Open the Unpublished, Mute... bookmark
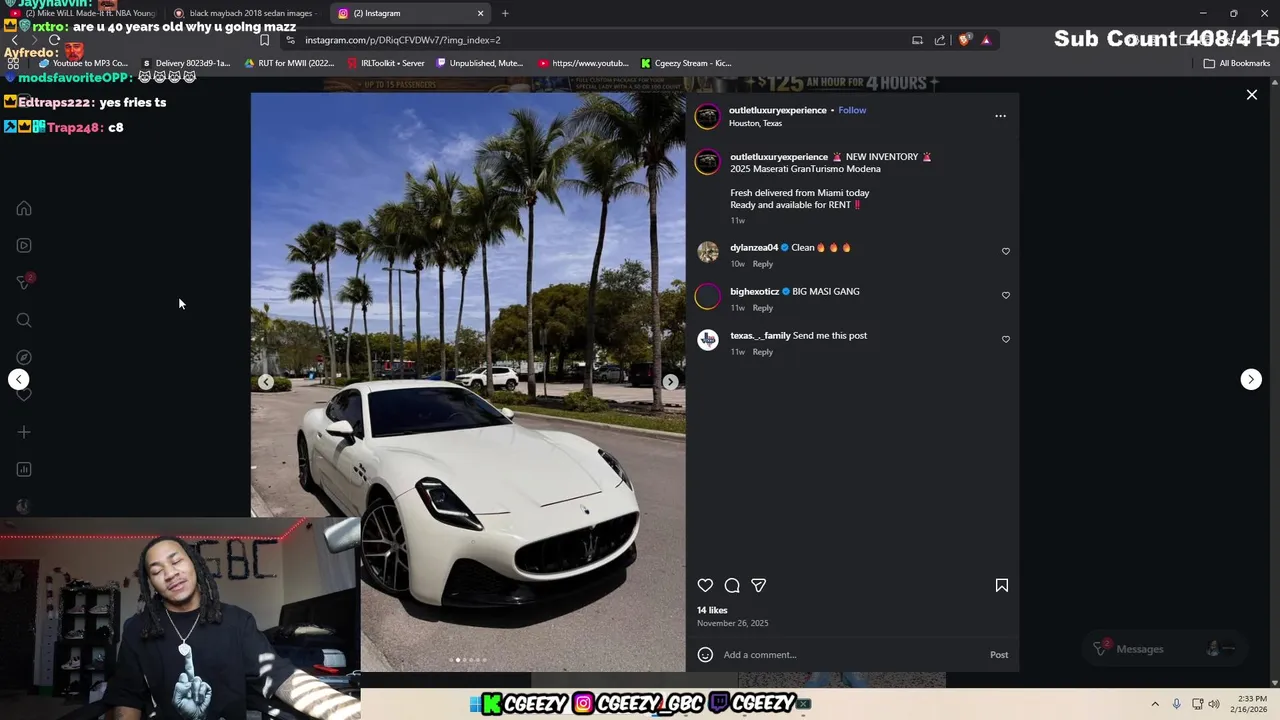Image resolution: width=1280 pixels, height=720 pixels. pyautogui.click(x=480, y=63)
